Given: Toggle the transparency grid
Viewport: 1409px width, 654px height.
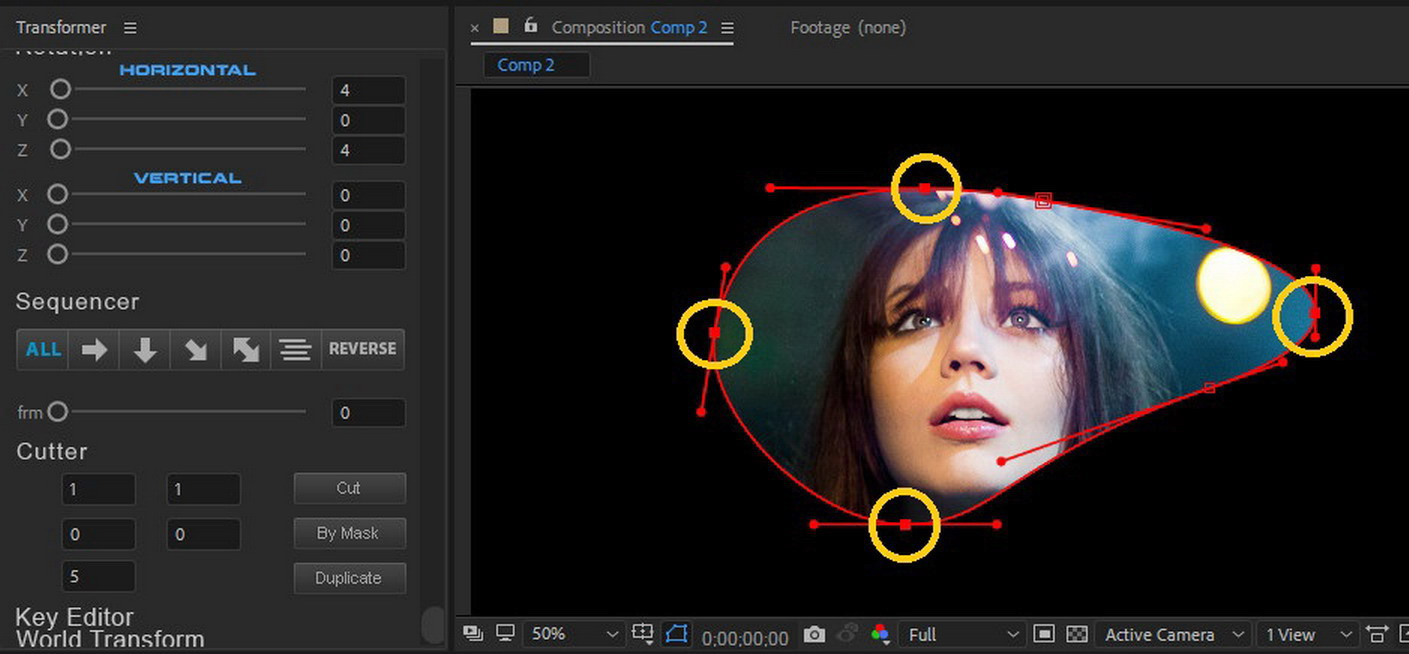Looking at the screenshot, I should [x=1077, y=634].
